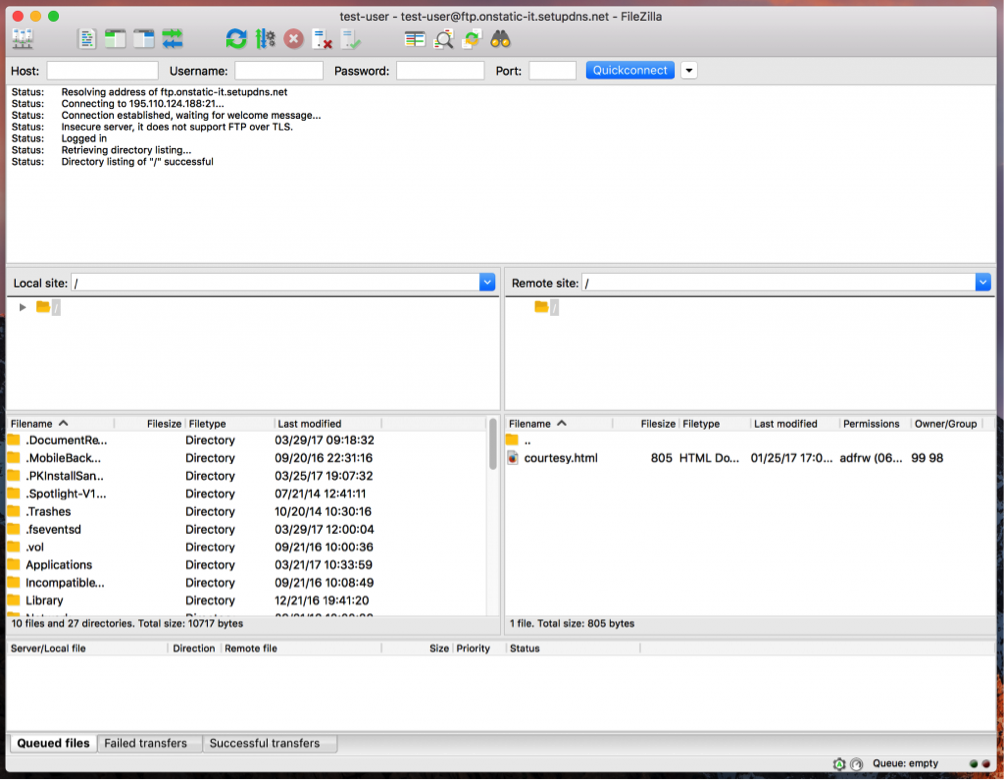
Task: Click 'Queue: empty' status text
Action: pyautogui.click(x=905, y=763)
